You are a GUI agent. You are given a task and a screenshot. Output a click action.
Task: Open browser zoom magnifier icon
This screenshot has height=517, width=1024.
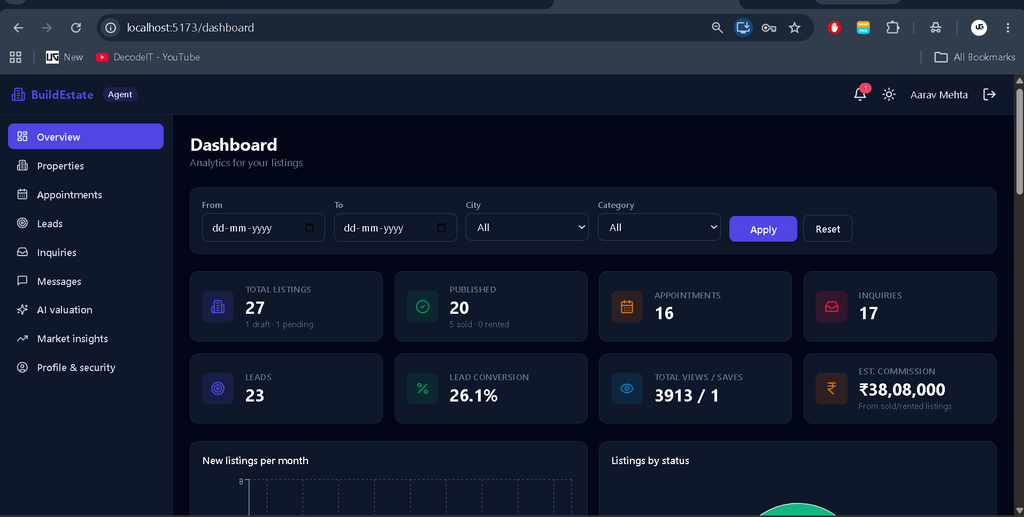point(717,27)
